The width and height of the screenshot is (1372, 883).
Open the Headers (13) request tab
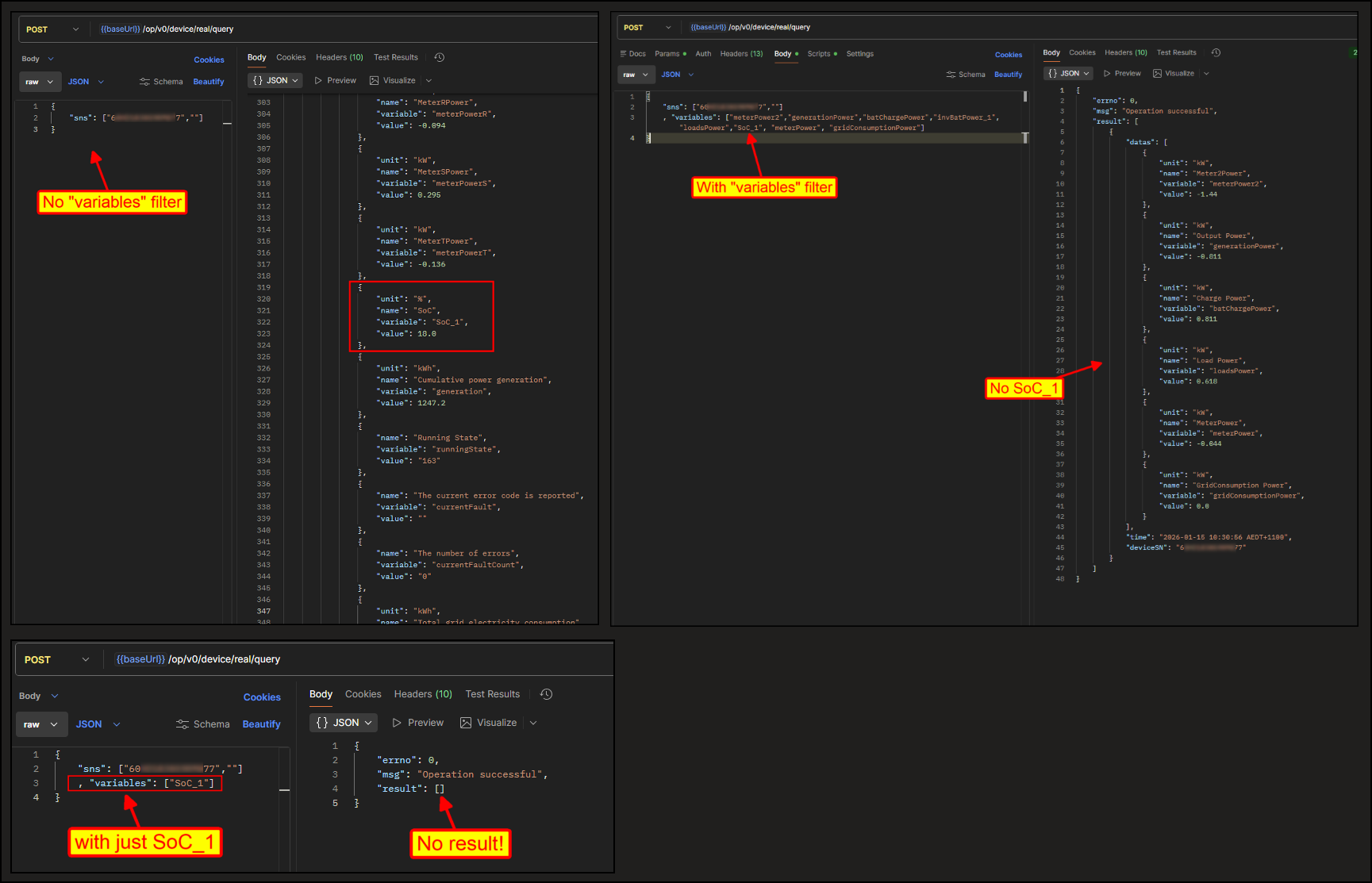tap(741, 54)
